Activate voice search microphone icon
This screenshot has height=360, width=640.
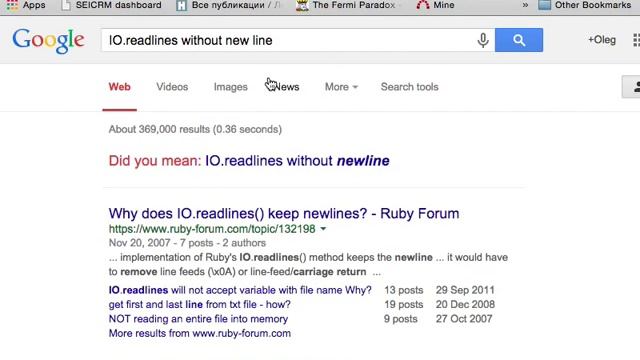click(x=483, y=40)
